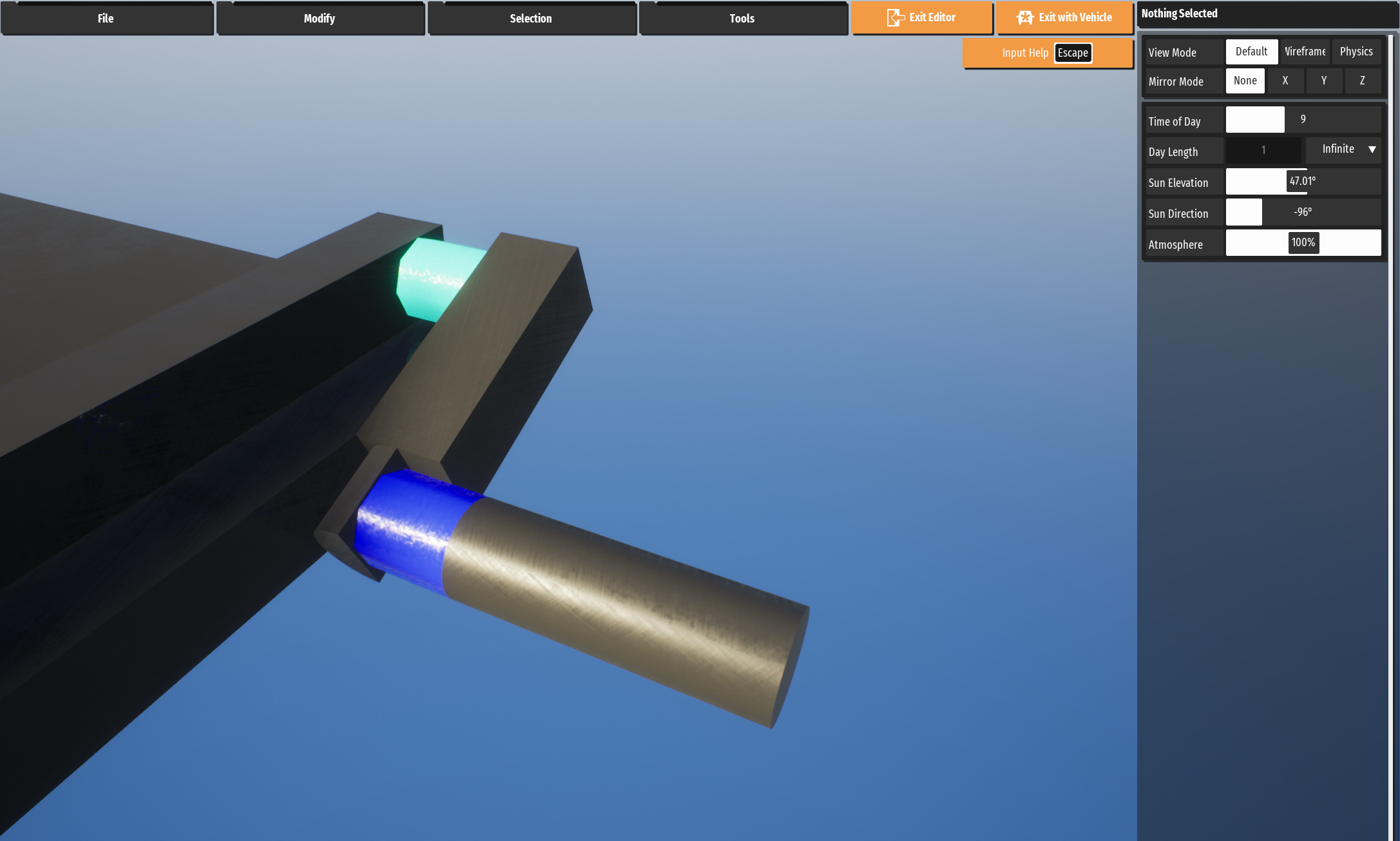Open the Tools menu
Viewport: 1400px width, 841px height.
(742, 19)
